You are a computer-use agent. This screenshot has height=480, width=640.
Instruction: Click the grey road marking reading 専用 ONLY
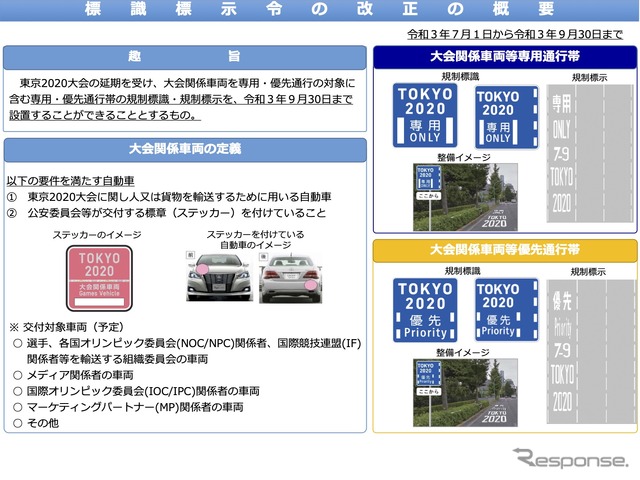[590, 153]
